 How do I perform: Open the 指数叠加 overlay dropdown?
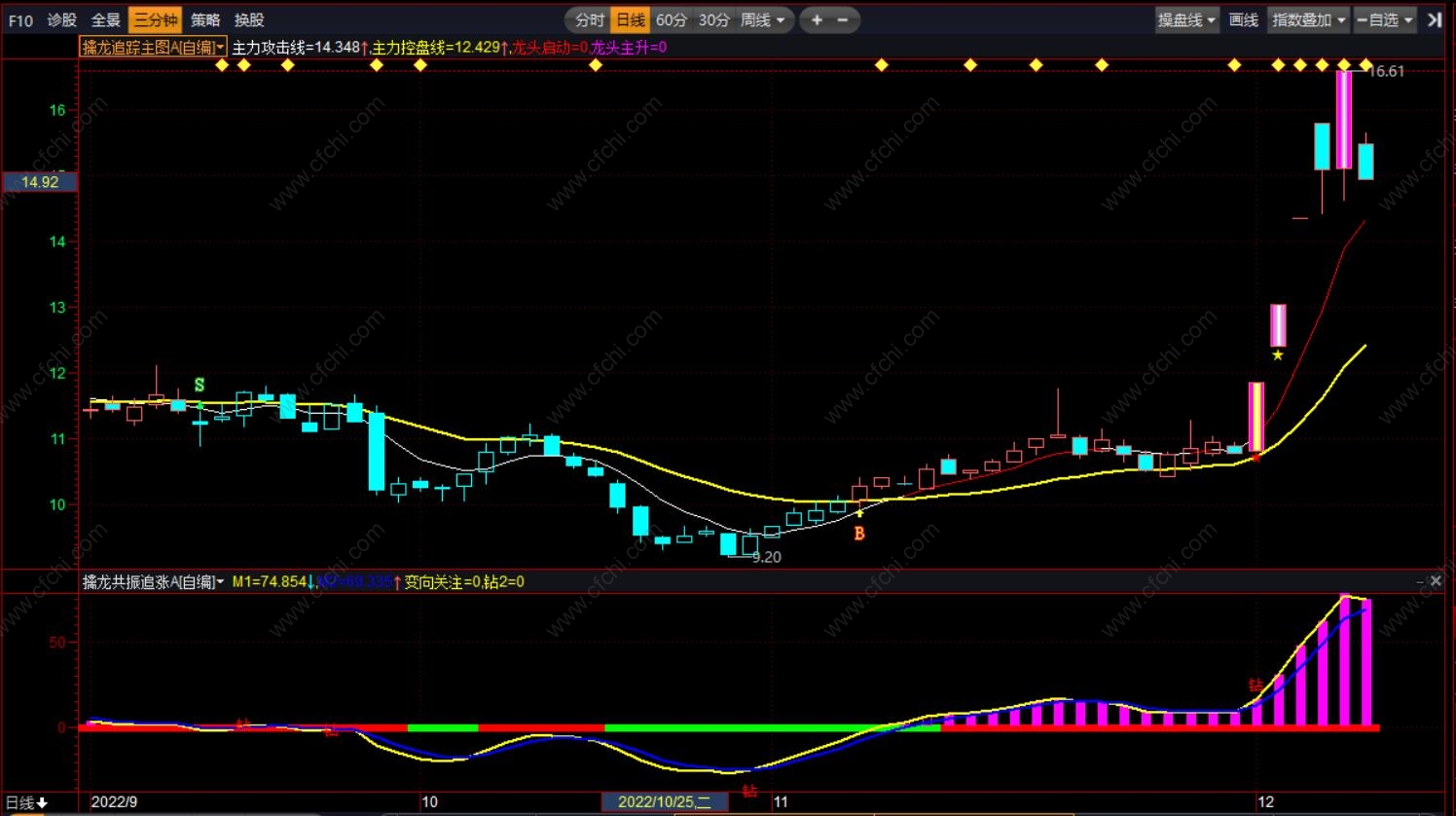(x=1309, y=19)
